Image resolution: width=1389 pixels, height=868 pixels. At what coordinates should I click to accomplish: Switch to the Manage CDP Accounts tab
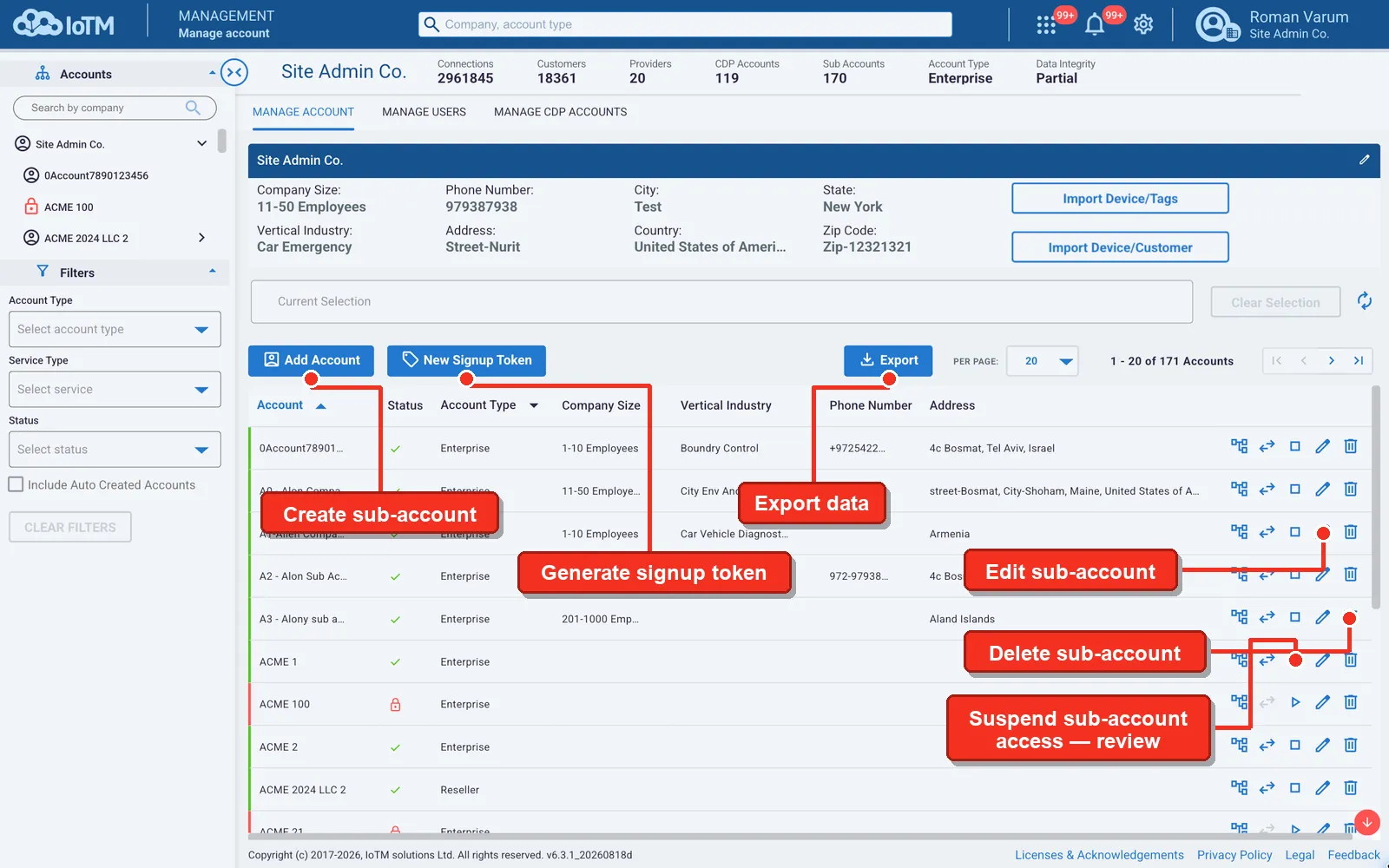tap(560, 112)
